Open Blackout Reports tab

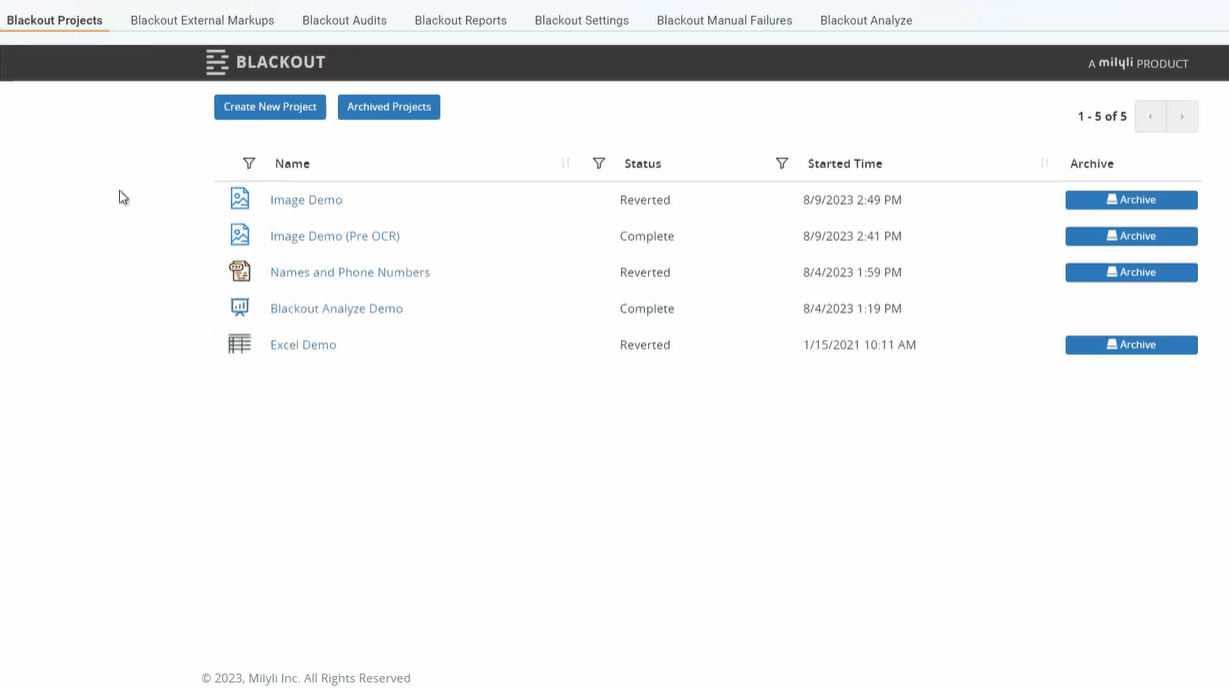[461, 20]
